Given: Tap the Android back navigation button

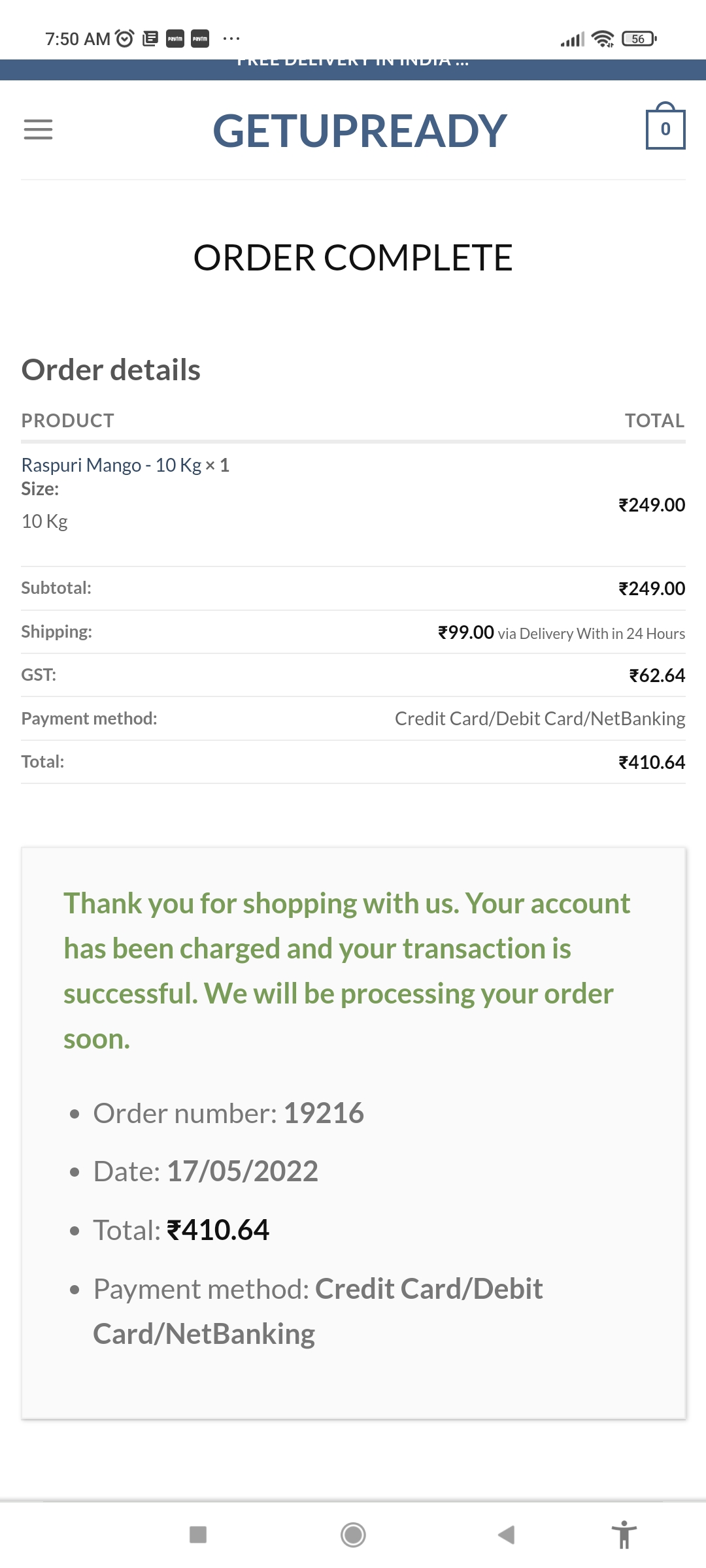Looking at the screenshot, I should (506, 1534).
